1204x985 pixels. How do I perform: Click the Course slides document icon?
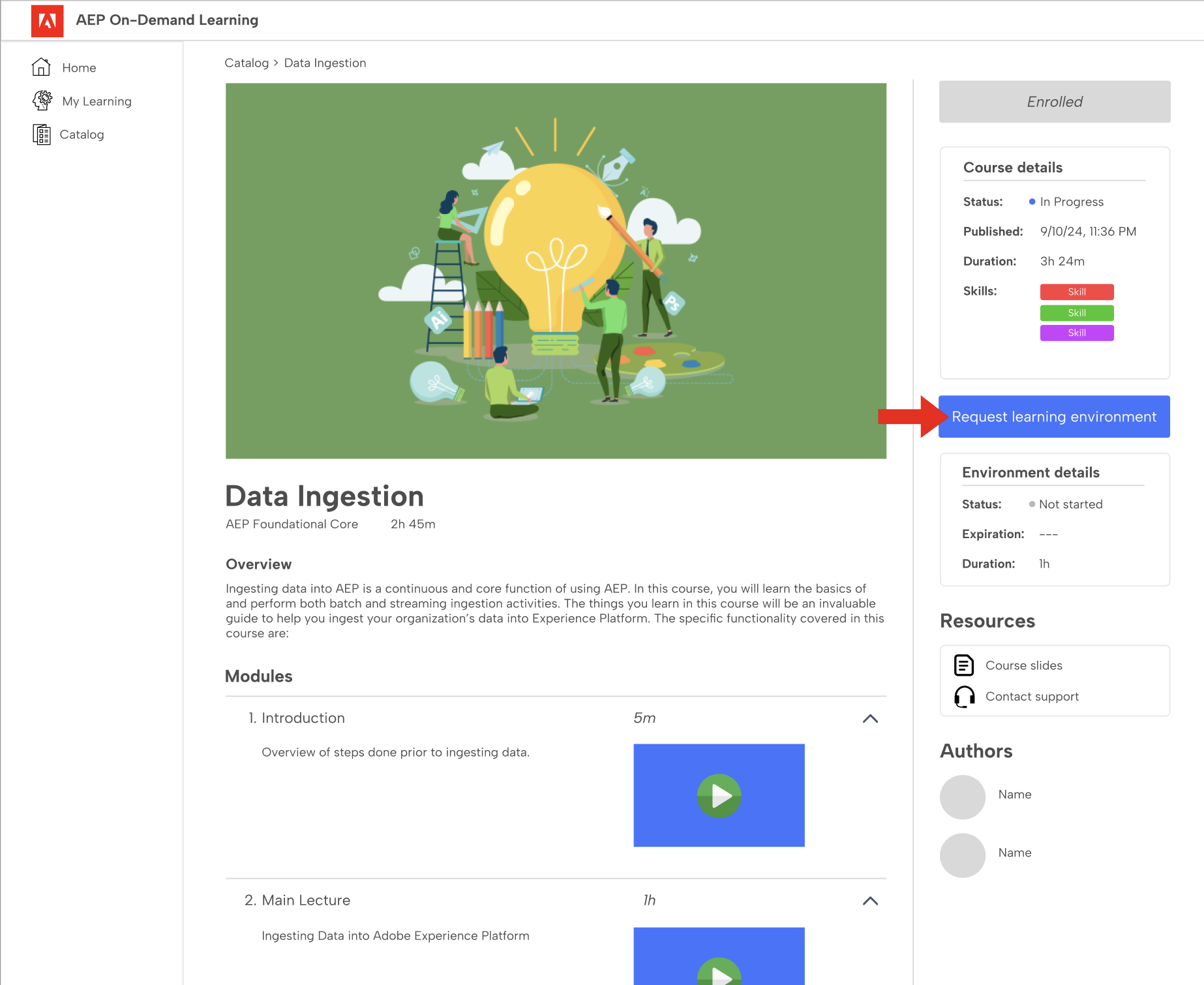point(963,665)
